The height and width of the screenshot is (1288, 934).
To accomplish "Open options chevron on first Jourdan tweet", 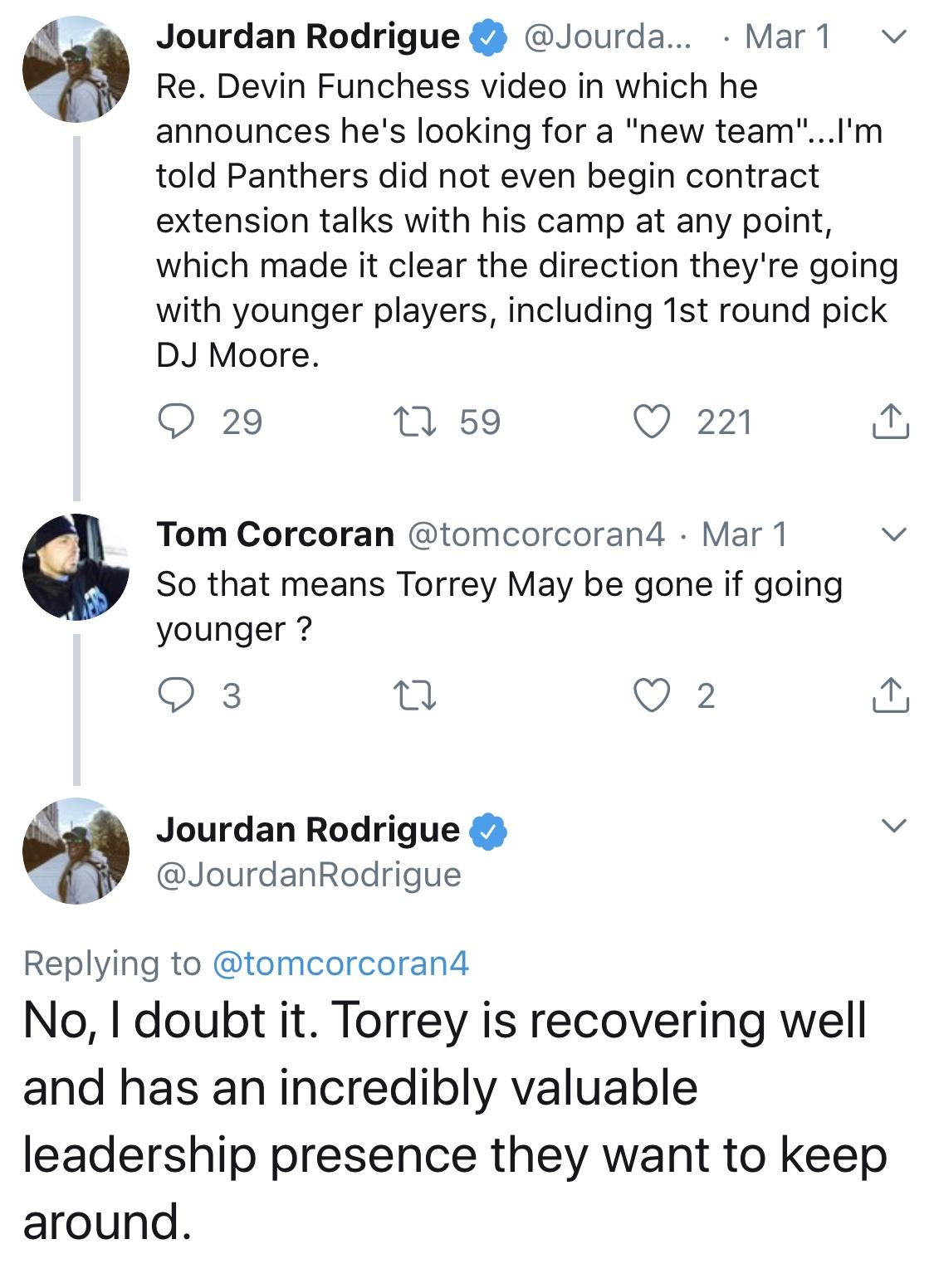I will pyautogui.click(x=892, y=37).
